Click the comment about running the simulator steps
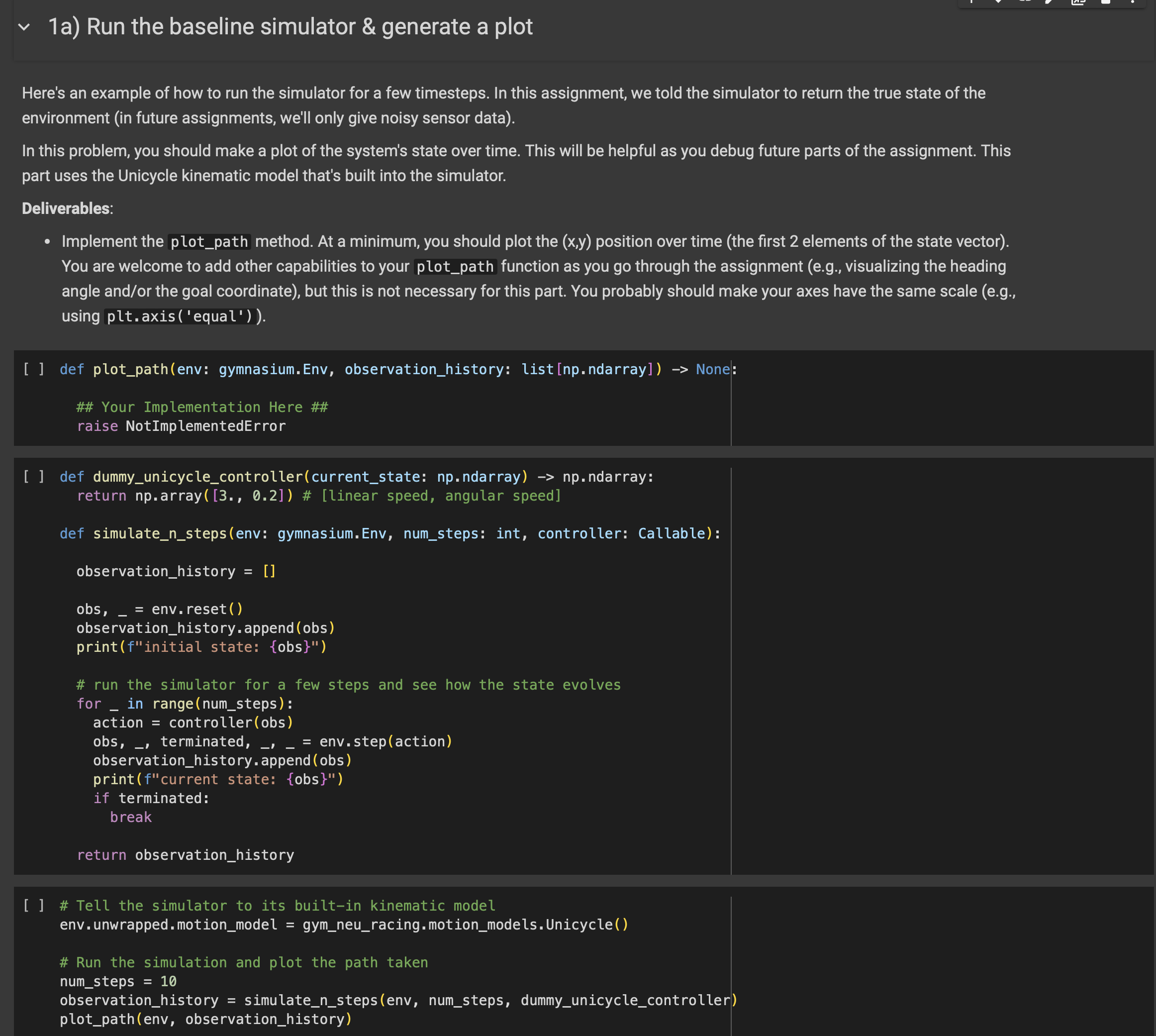 [348, 685]
